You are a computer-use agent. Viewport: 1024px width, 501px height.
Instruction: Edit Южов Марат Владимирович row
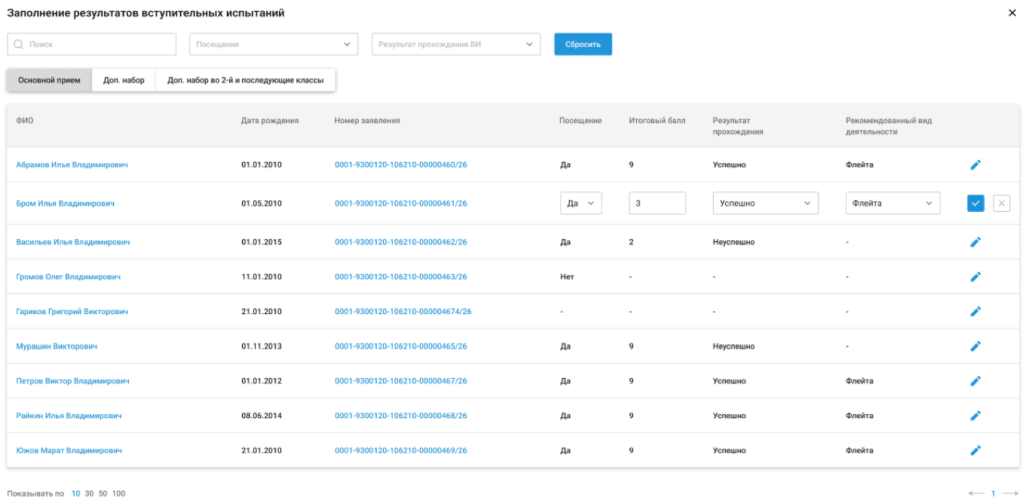tap(975, 450)
